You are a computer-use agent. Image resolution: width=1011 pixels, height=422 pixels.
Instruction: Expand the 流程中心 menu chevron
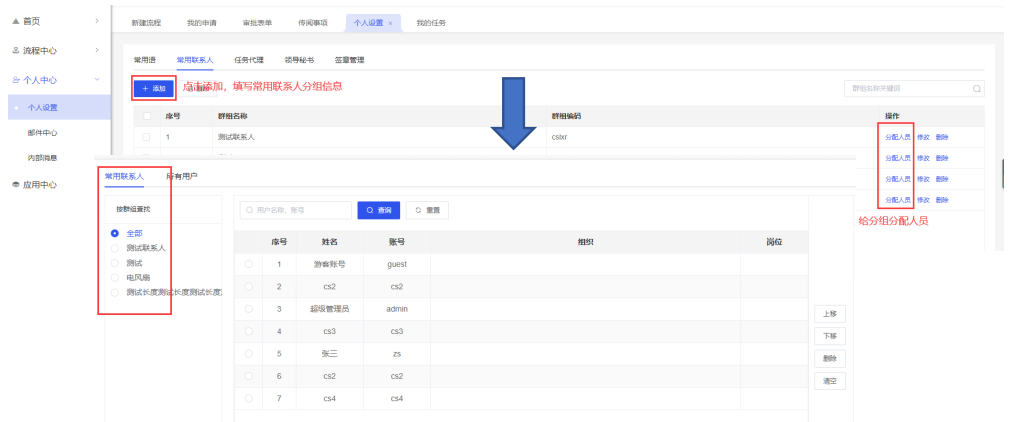[96, 50]
